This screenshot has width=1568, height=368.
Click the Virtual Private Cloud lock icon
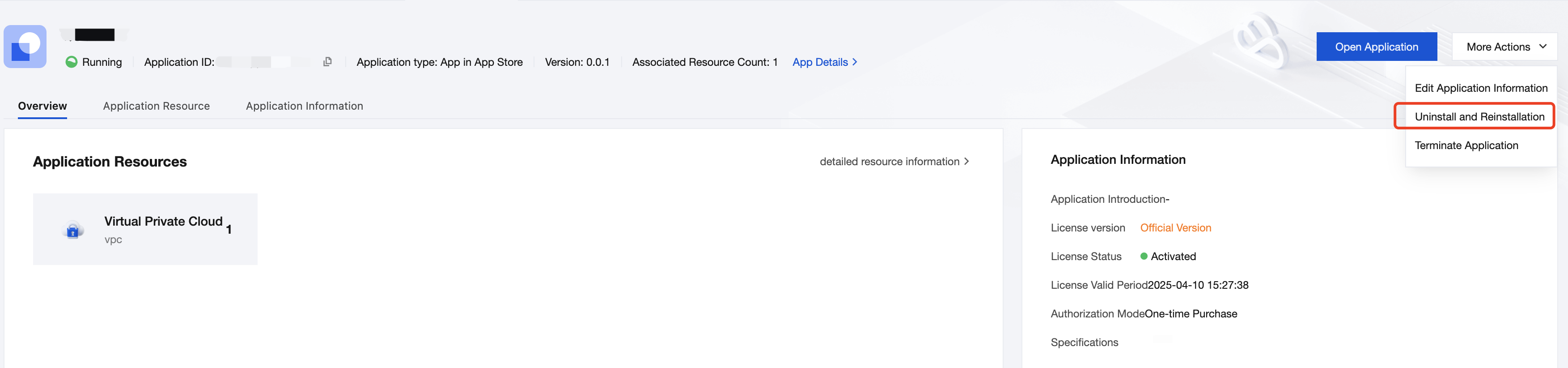point(73,230)
